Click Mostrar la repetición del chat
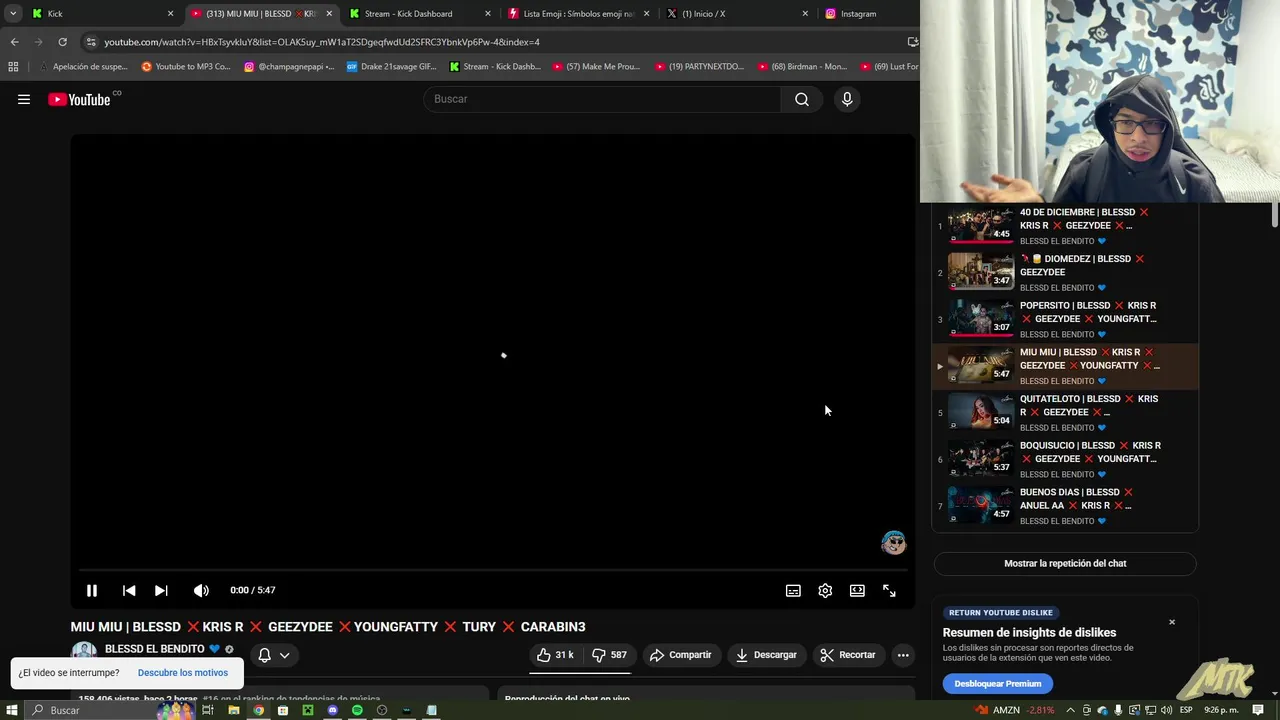1280x720 pixels. (x=1065, y=563)
